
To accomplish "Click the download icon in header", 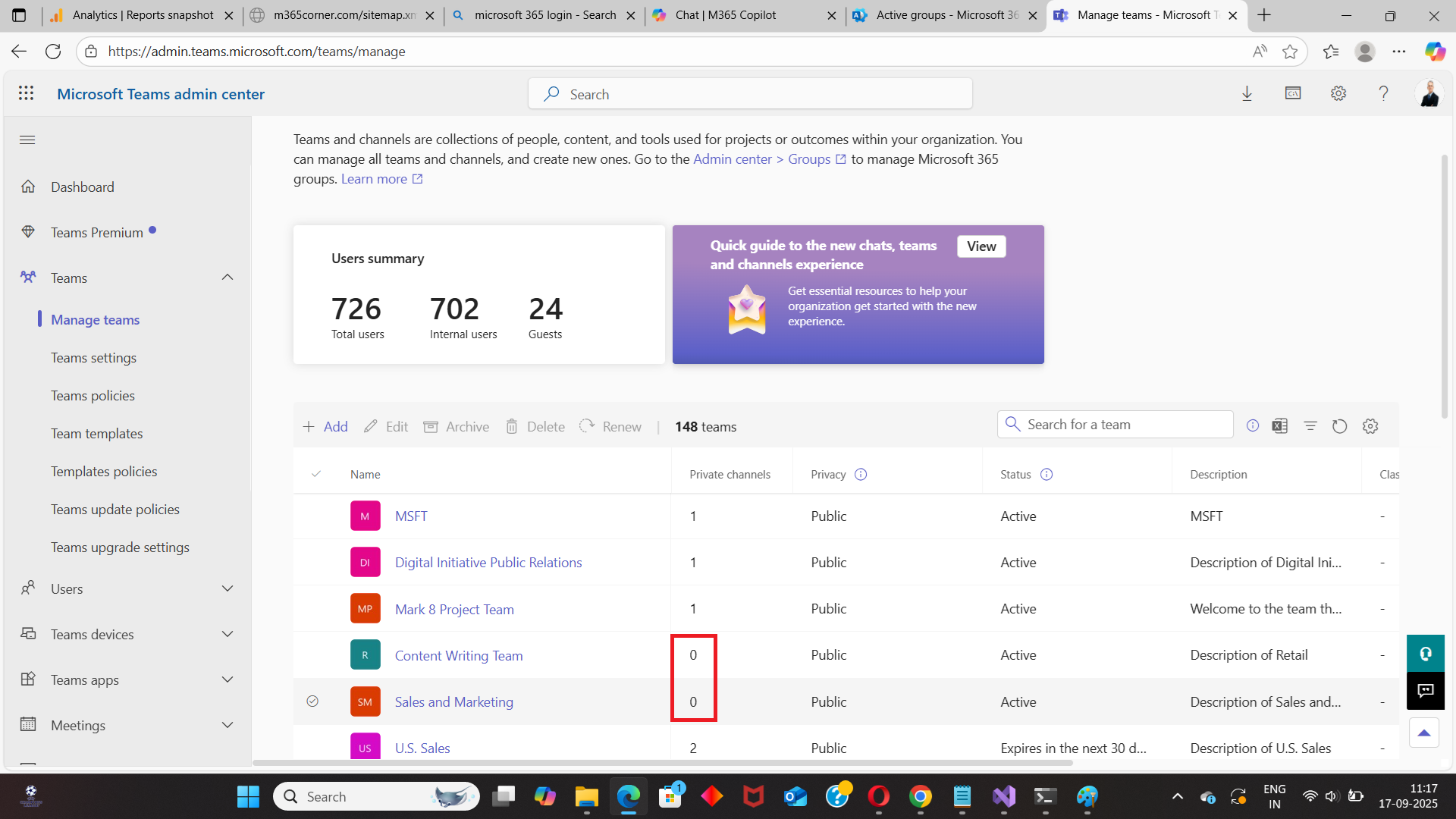I will [x=1247, y=93].
